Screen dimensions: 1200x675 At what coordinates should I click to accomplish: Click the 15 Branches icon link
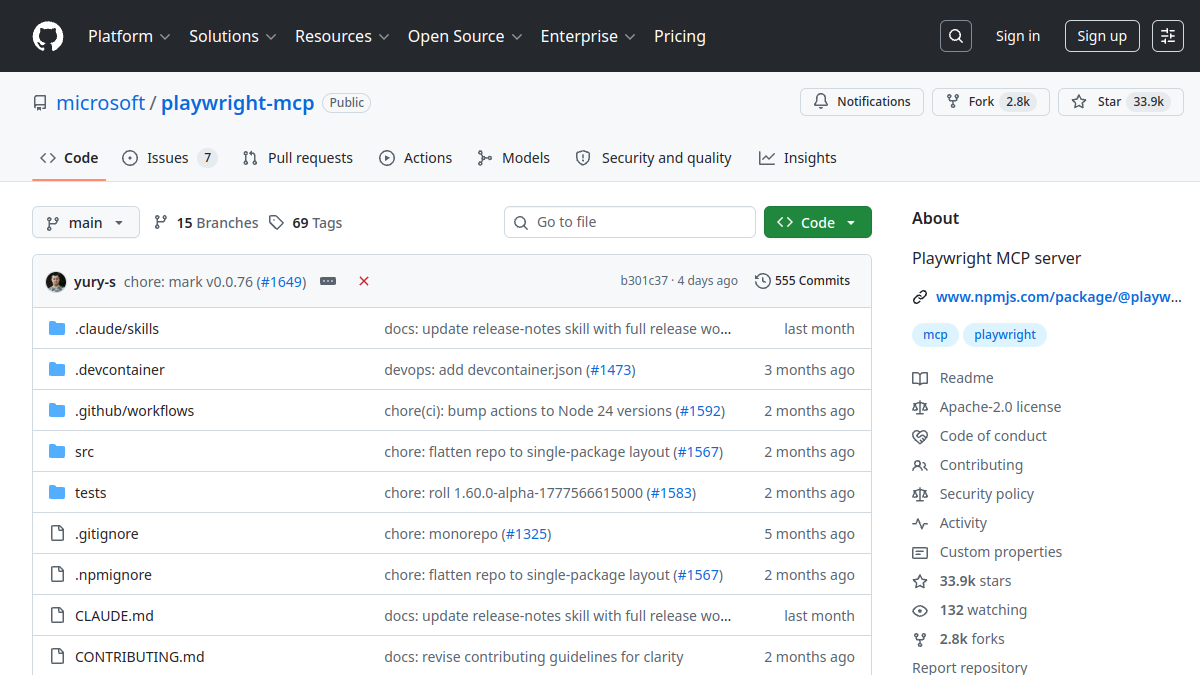(x=205, y=223)
